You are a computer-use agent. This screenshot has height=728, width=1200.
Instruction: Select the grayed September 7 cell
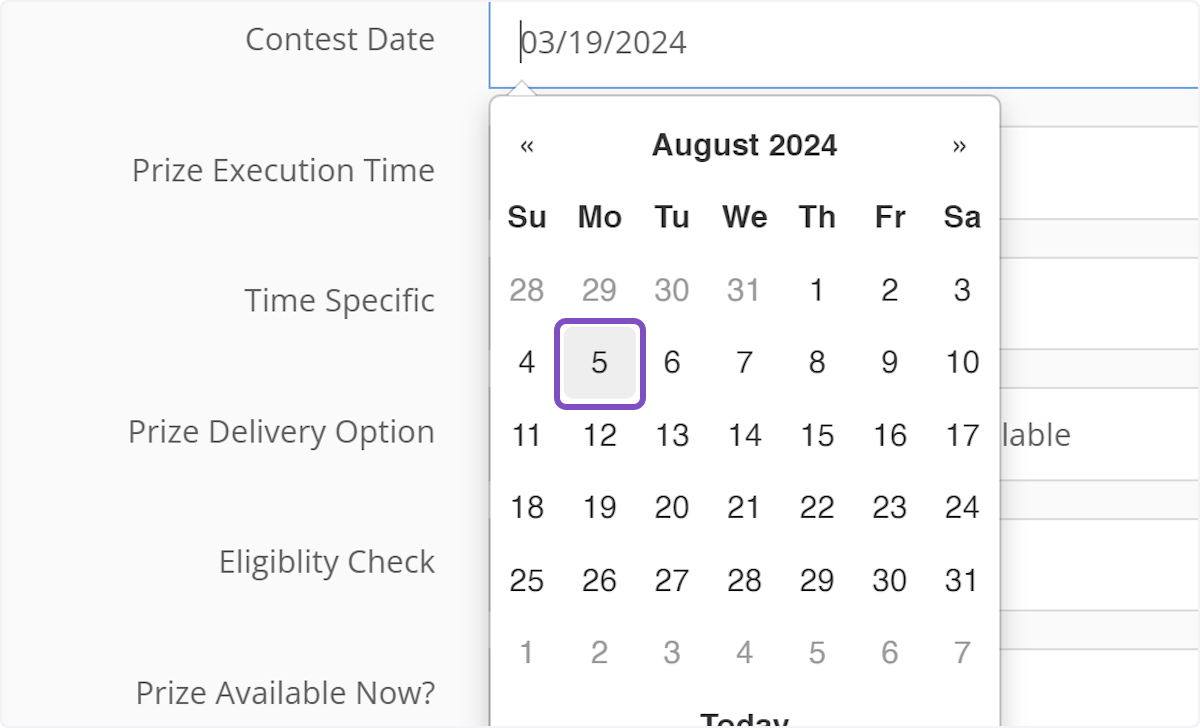click(961, 652)
